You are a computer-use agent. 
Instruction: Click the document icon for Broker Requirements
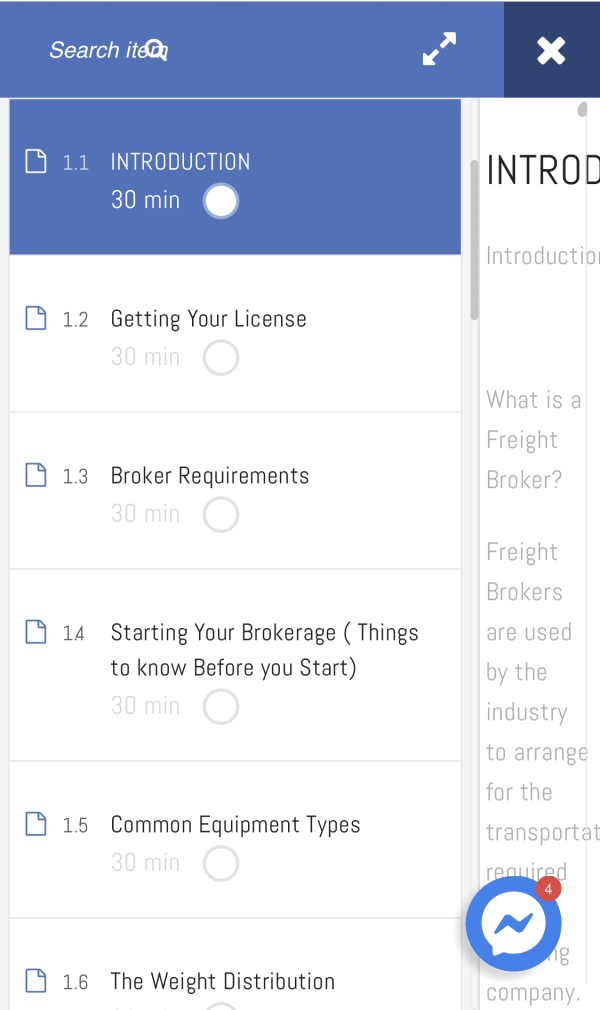click(x=36, y=476)
